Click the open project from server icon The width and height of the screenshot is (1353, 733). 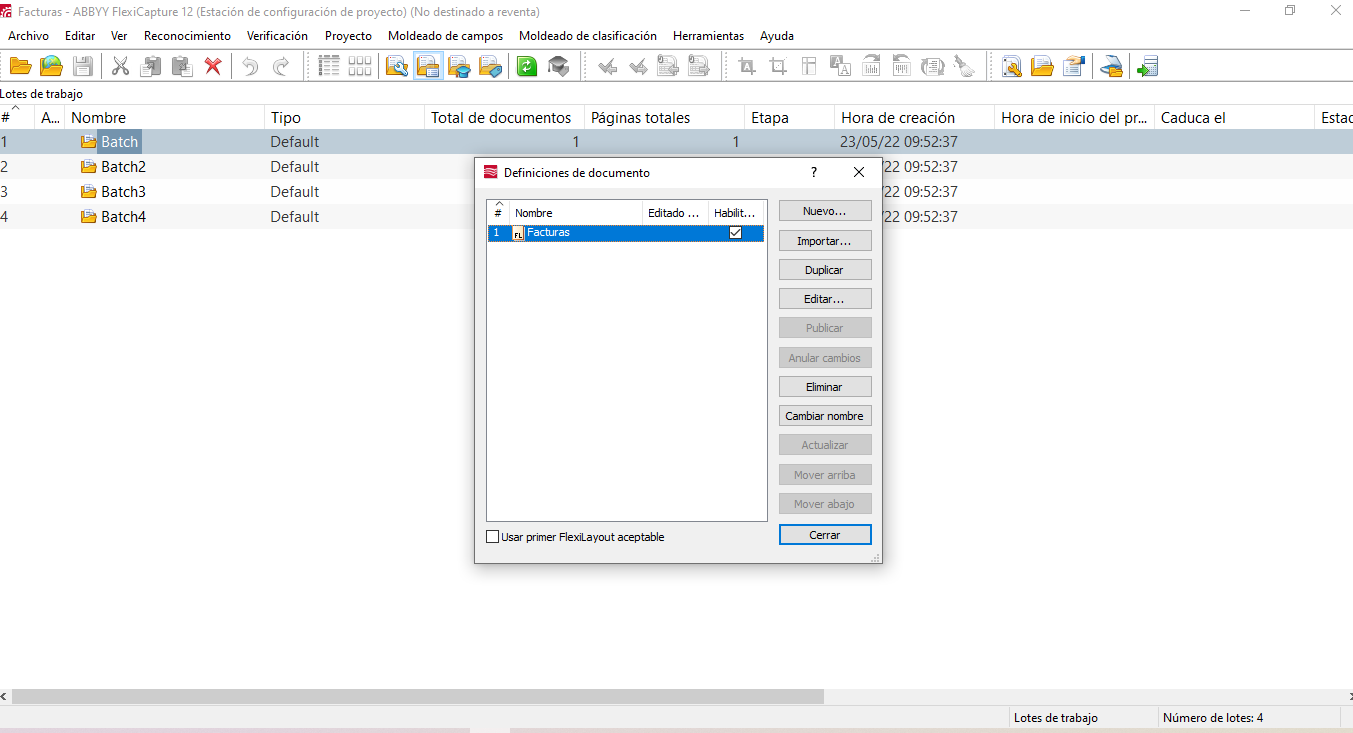coord(51,66)
